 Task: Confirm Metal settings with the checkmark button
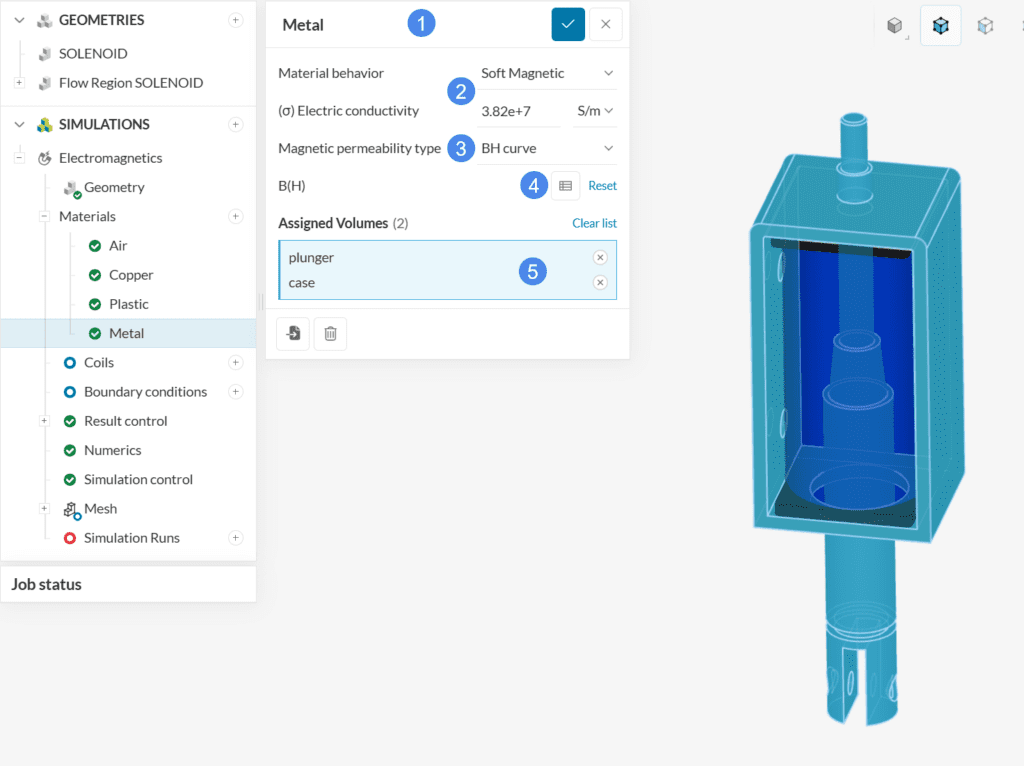568,24
